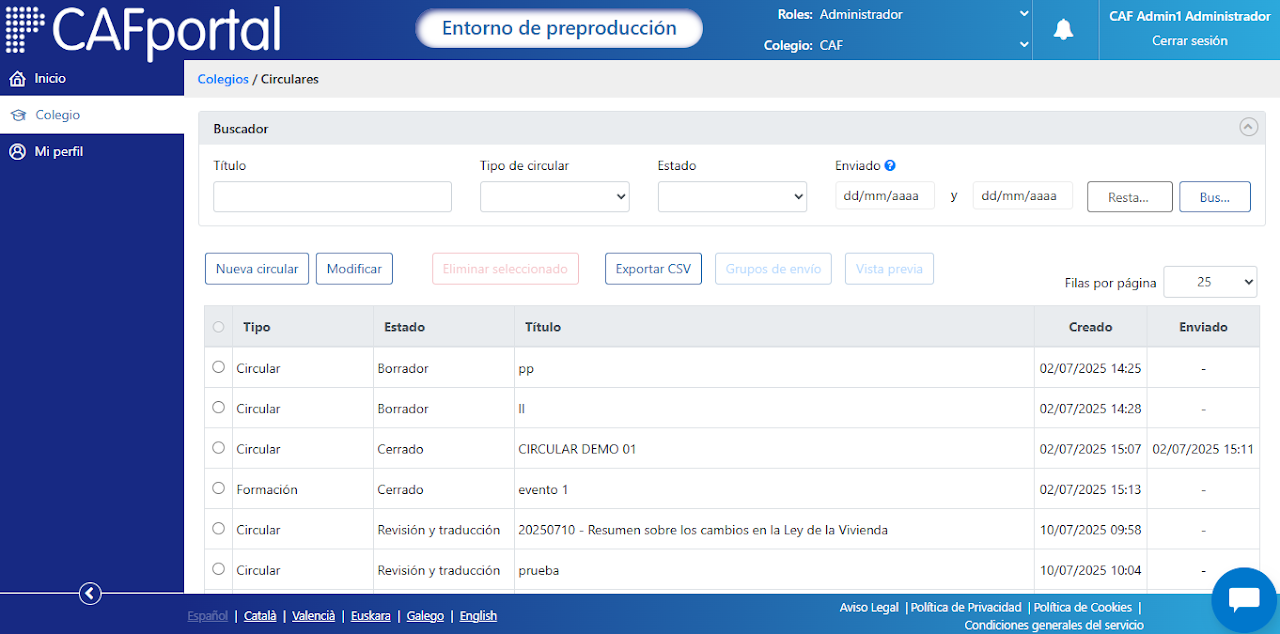The height and width of the screenshot is (634, 1280).
Task: Collapse the sidebar with the arrow icon
Action: click(90, 594)
